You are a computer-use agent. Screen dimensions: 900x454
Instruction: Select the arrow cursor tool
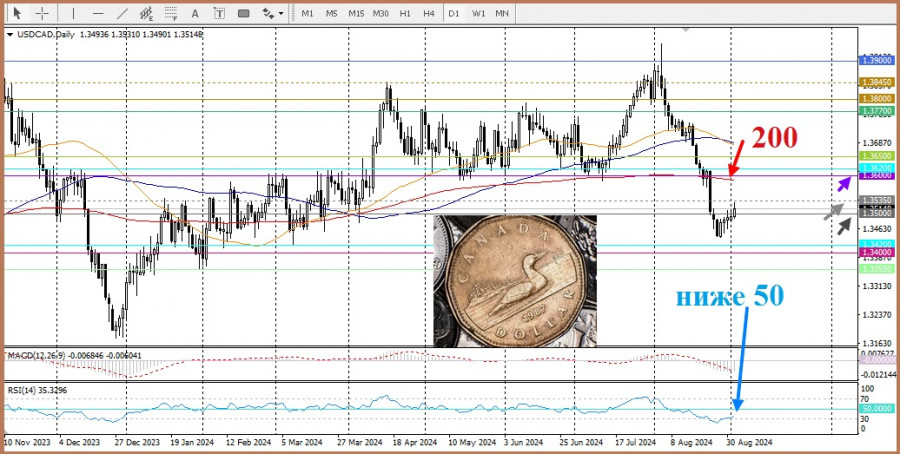[17, 13]
